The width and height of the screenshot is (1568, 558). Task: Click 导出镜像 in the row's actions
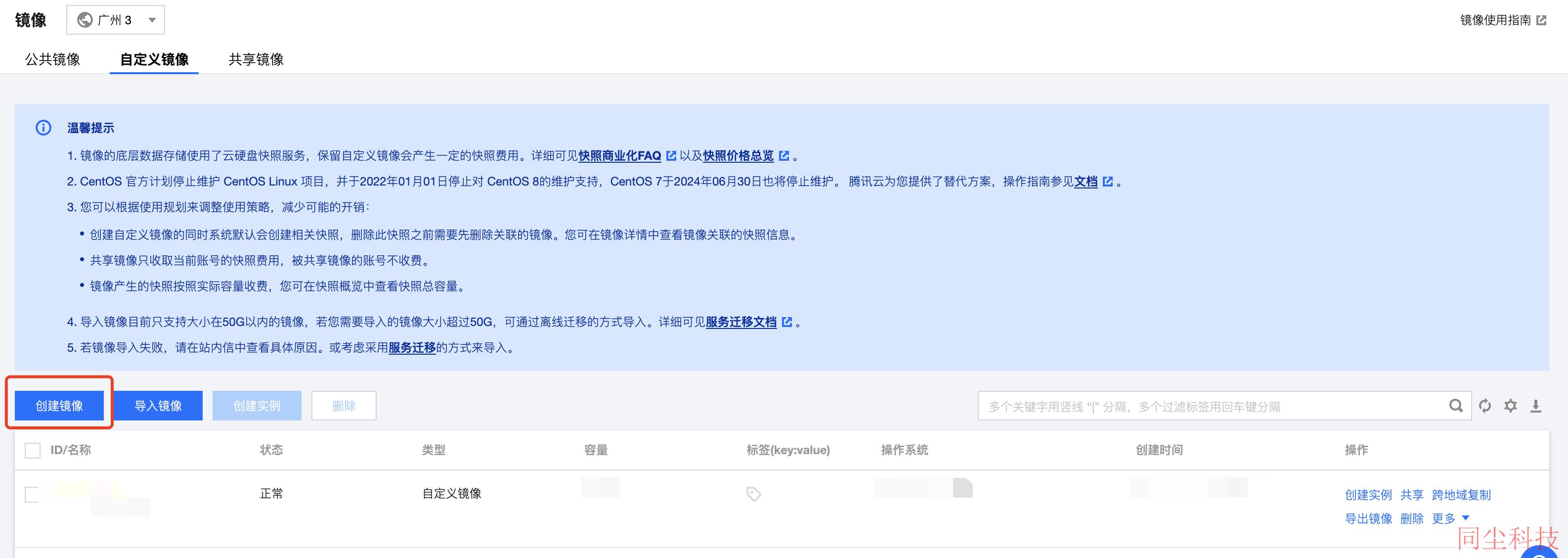tap(1368, 519)
